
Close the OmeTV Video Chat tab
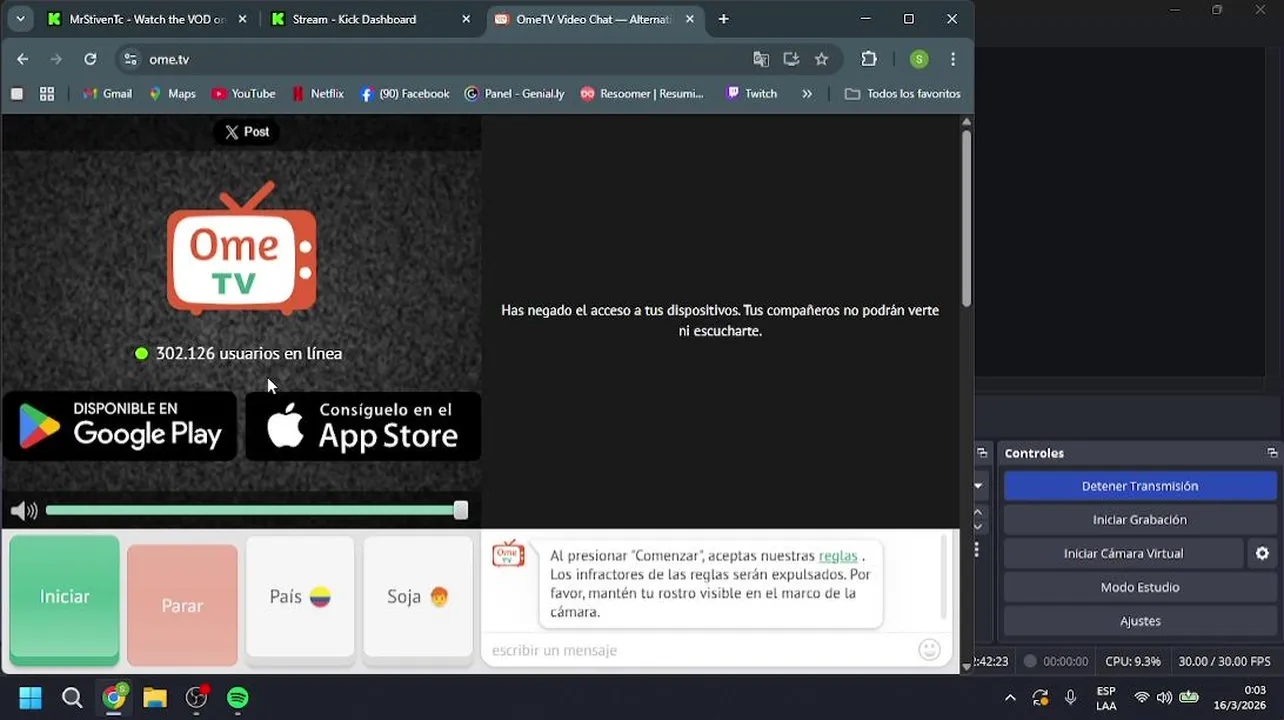tap(689, 19)
